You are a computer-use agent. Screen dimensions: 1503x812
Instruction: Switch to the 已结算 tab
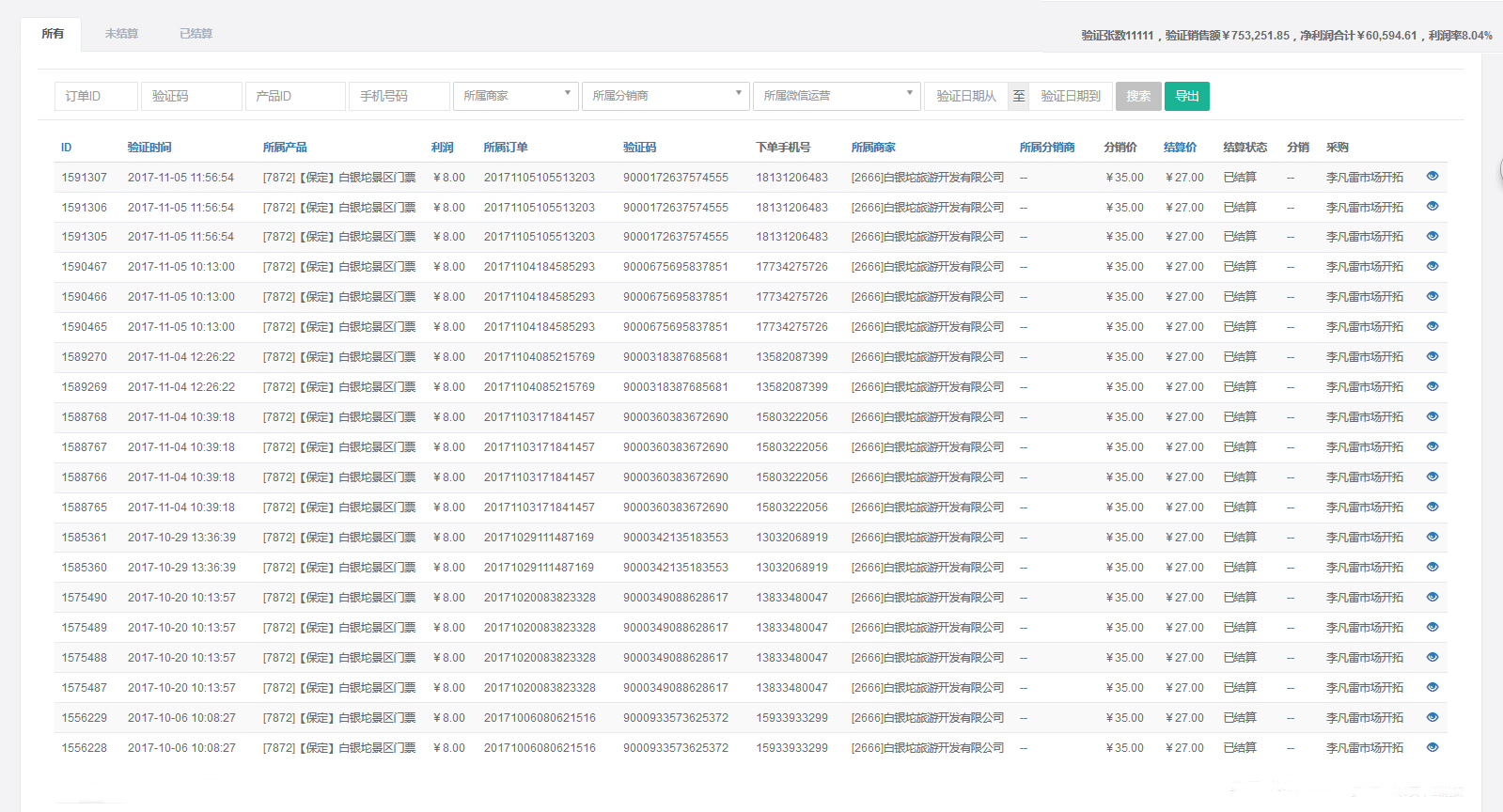pyautogui.click(x=196, y=34)
